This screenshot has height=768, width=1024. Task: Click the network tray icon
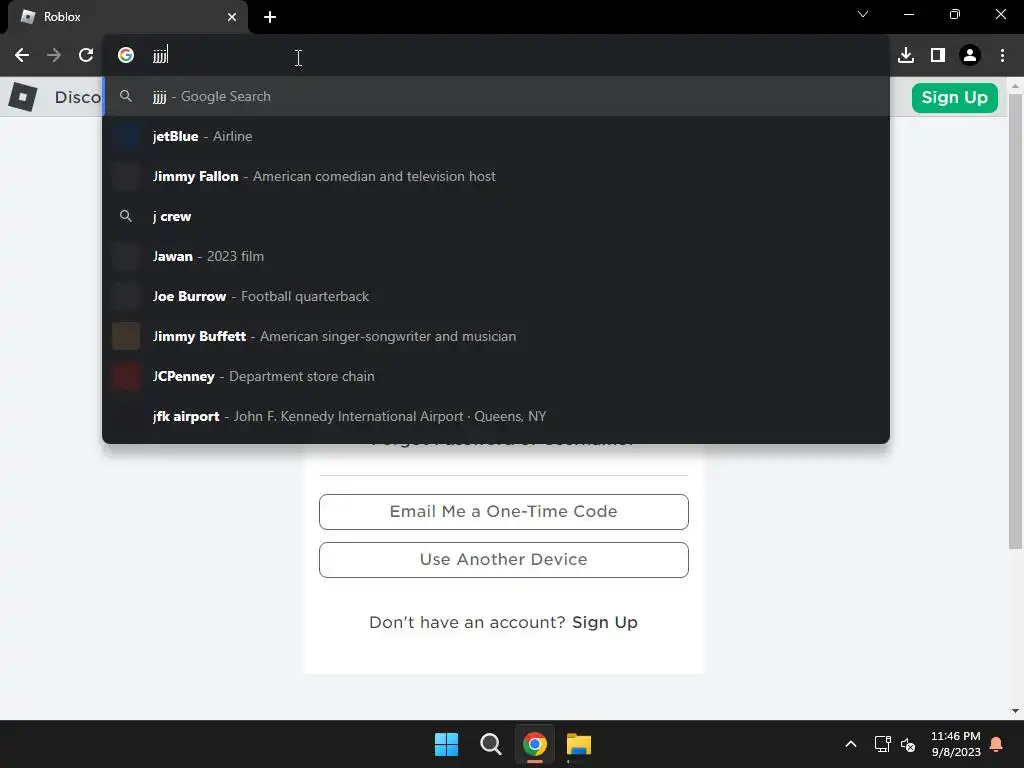click(x=882, y=744)
